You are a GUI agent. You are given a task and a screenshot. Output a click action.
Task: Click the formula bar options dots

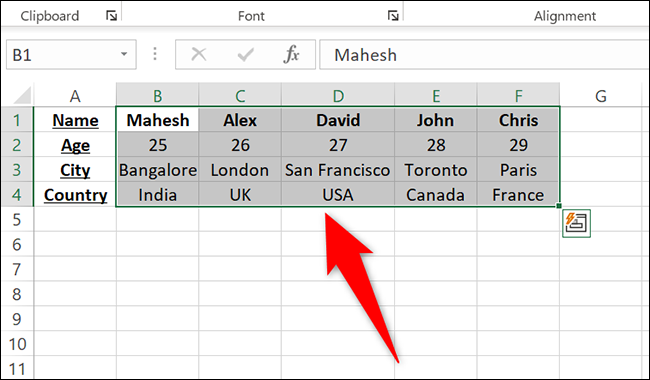point(155,54)
